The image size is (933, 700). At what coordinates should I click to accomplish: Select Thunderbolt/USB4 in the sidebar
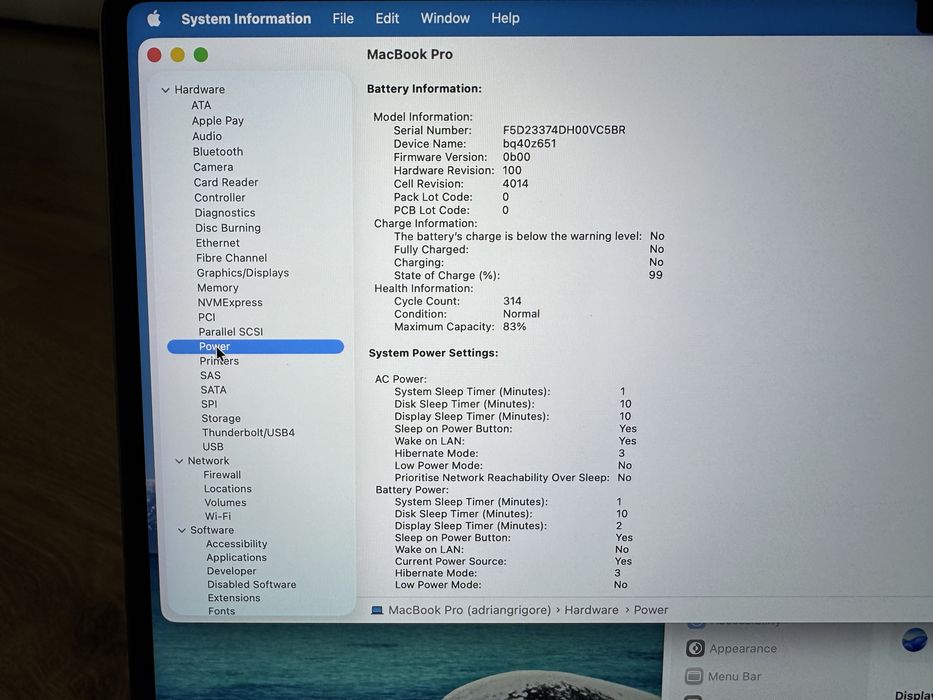click(x=248, y=433)
